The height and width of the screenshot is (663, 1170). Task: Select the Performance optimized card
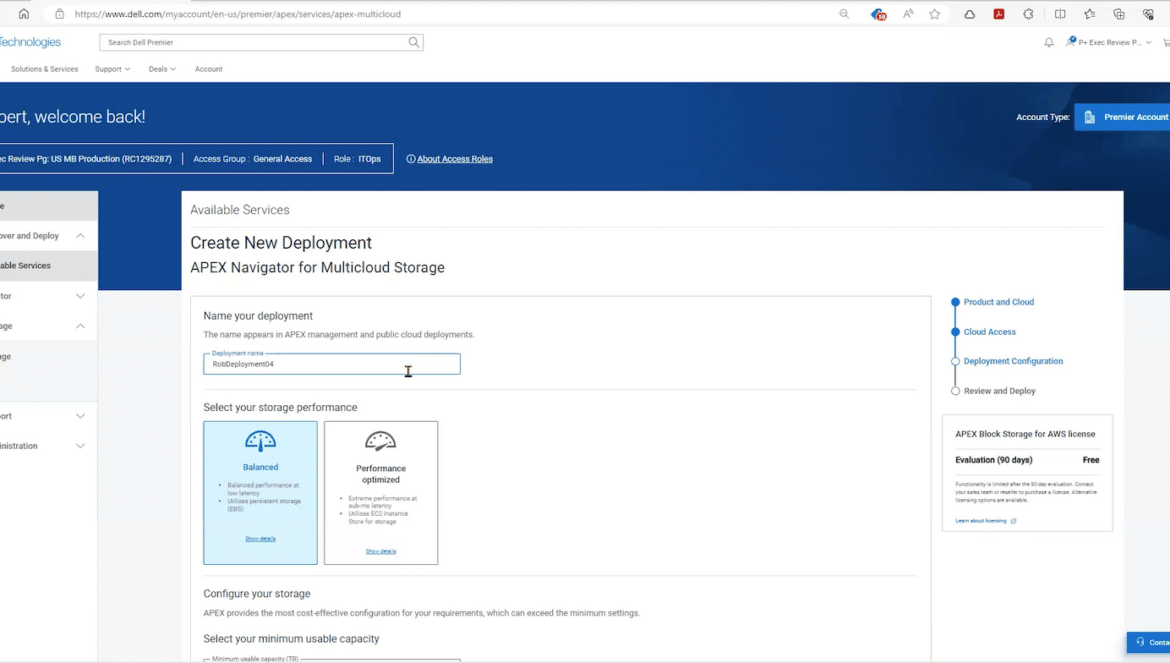point(381,493)
